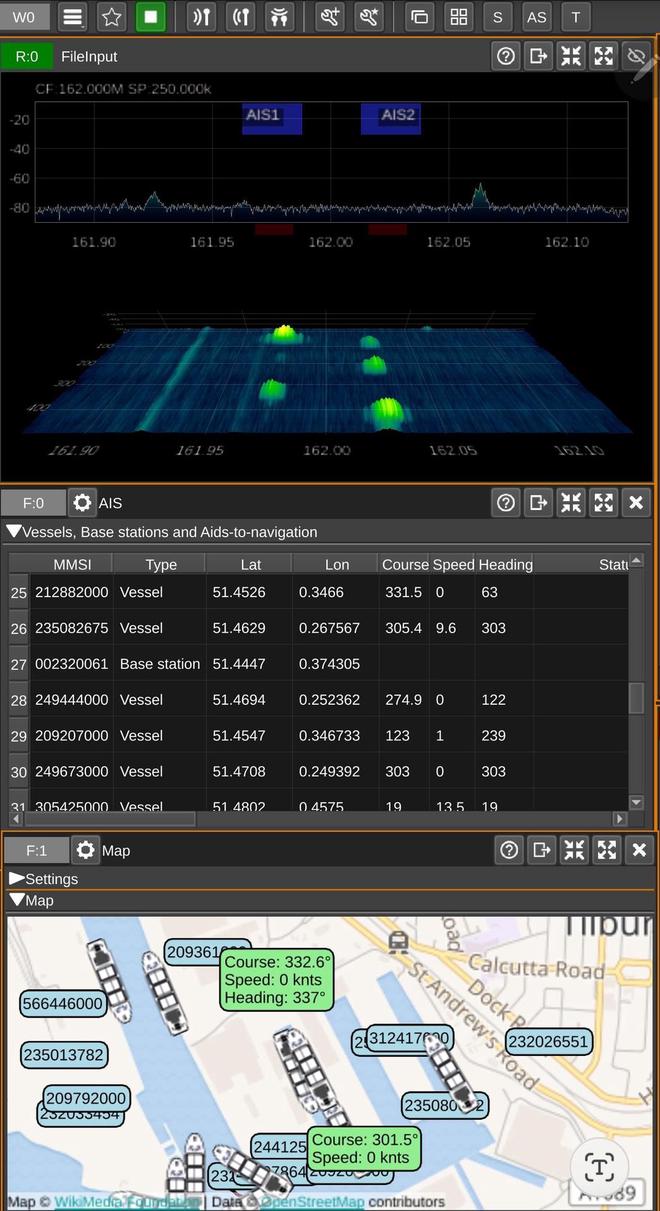Select MMSI 235082675 cell

pyautogui.click(x=71, y=628)
